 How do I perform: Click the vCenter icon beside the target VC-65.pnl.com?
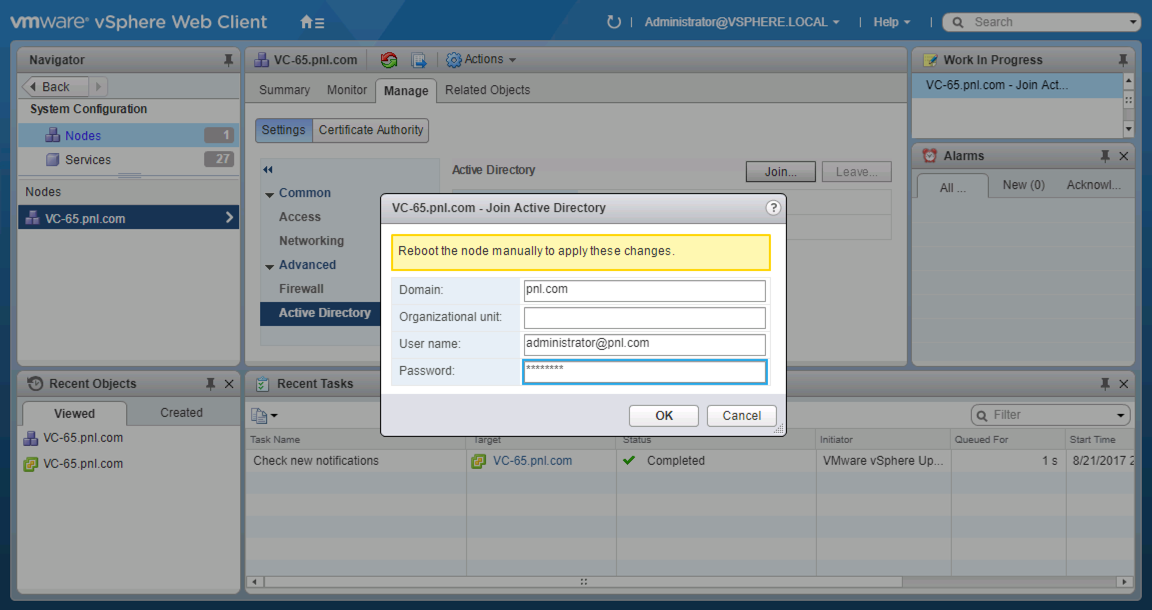478,461
